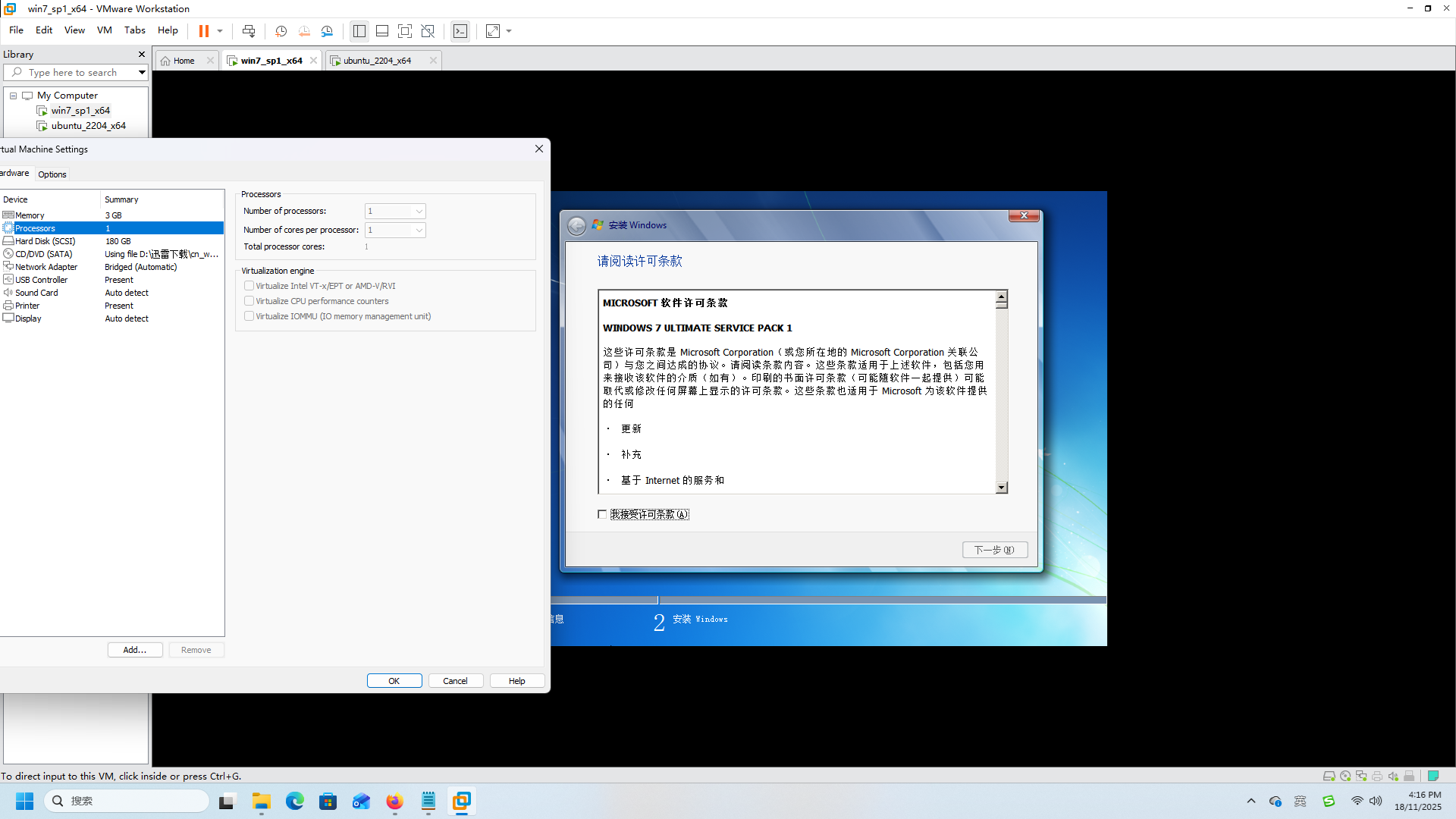Open the VM menu
This screenshot has width=1456, height=819.
point(104,30)
